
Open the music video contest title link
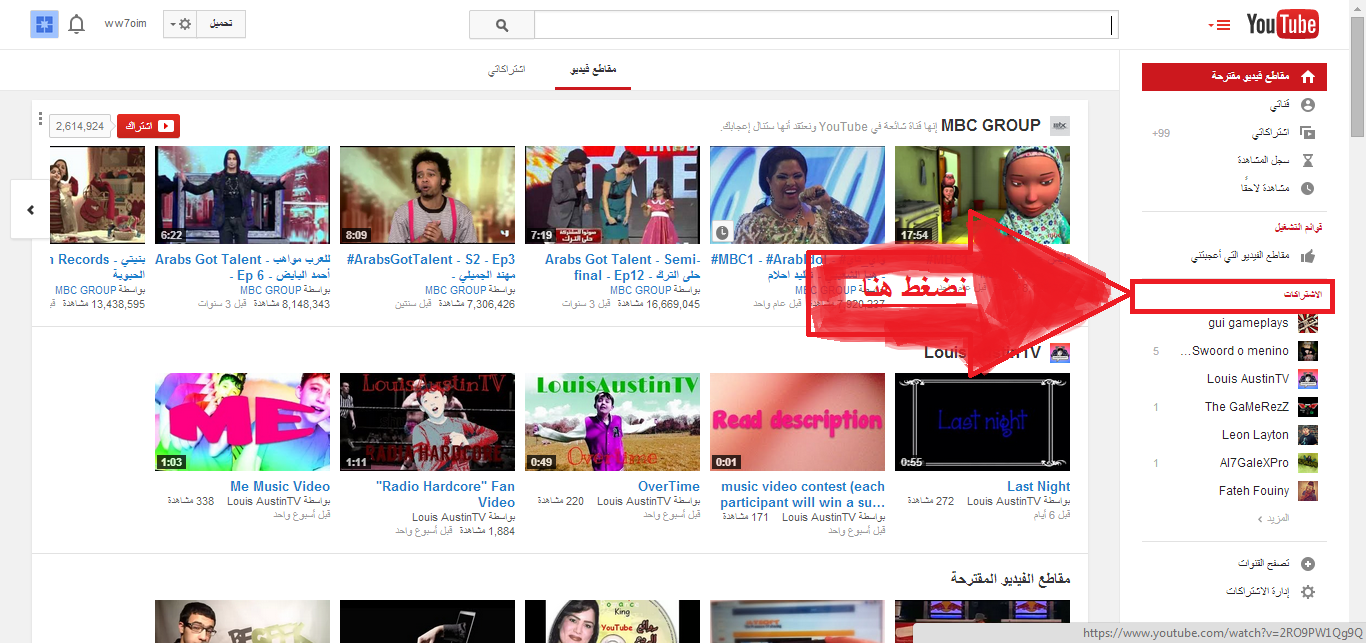tap(803, 494)
